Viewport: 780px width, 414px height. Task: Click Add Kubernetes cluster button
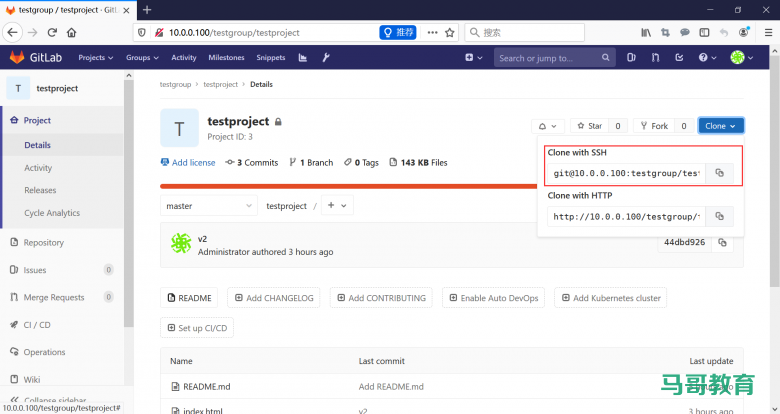611,298
